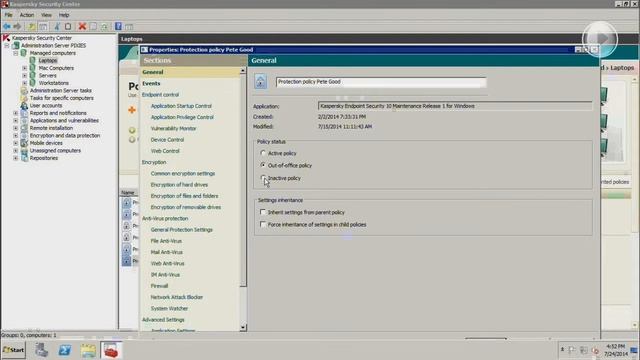Click the video play overlay button
Image resolution: width=640 pixels, height=360 pixels.
coord(600,39)
